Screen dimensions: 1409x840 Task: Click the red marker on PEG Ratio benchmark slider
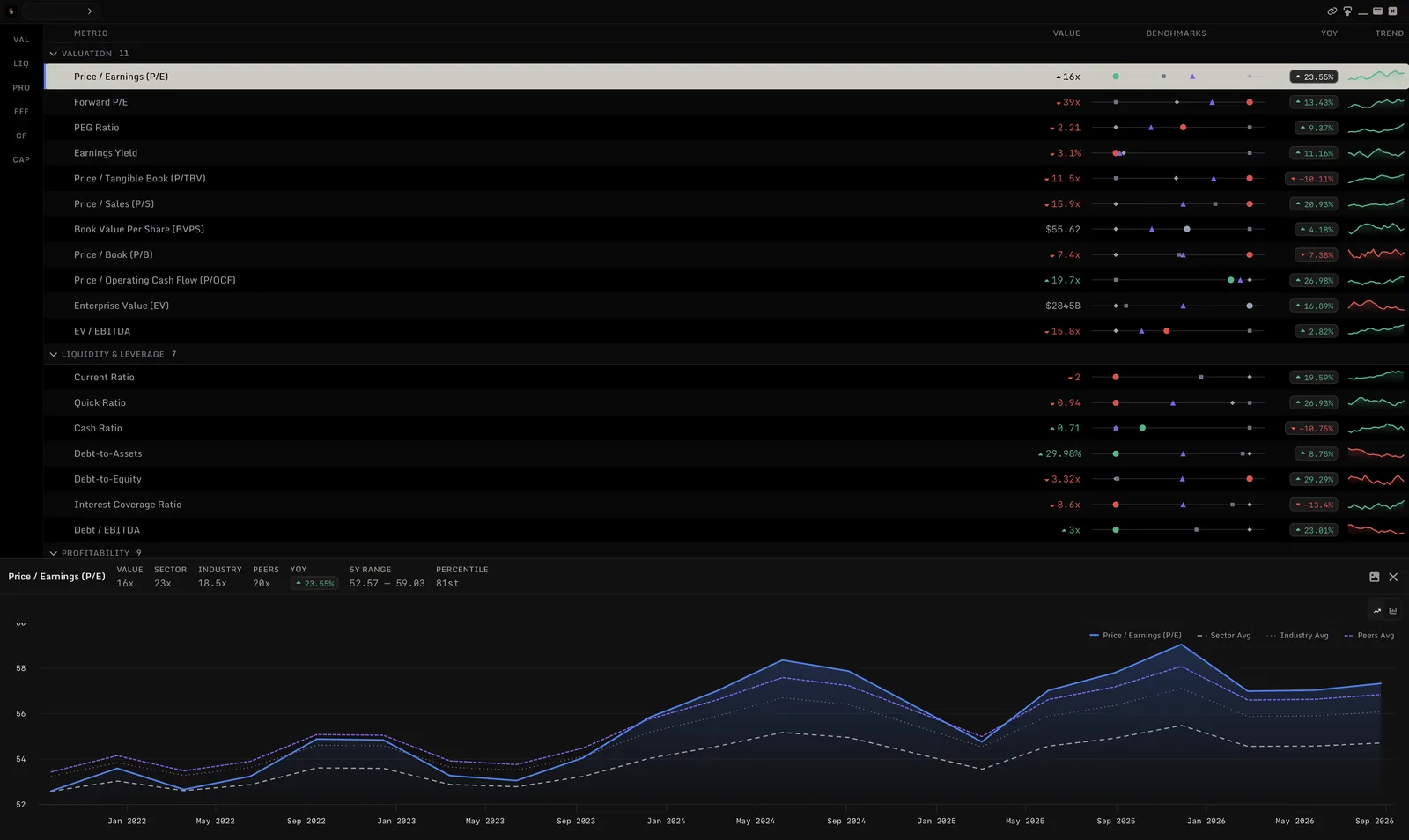coord(1183,128)
